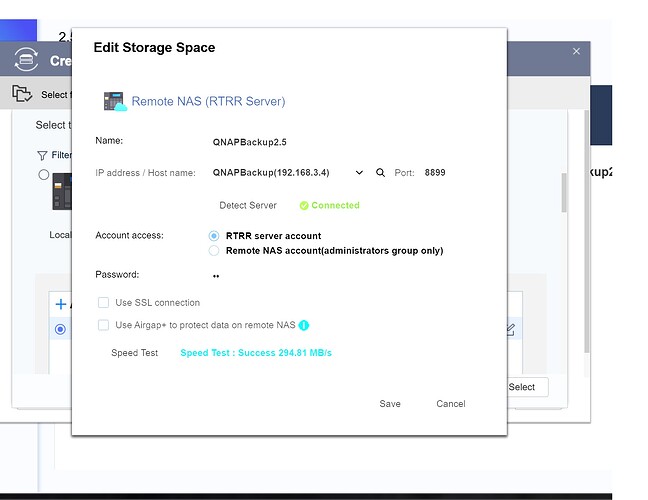The image size is (648, 500).
Task: Click the blue plus add icon
Action: (x=60, y=304)
